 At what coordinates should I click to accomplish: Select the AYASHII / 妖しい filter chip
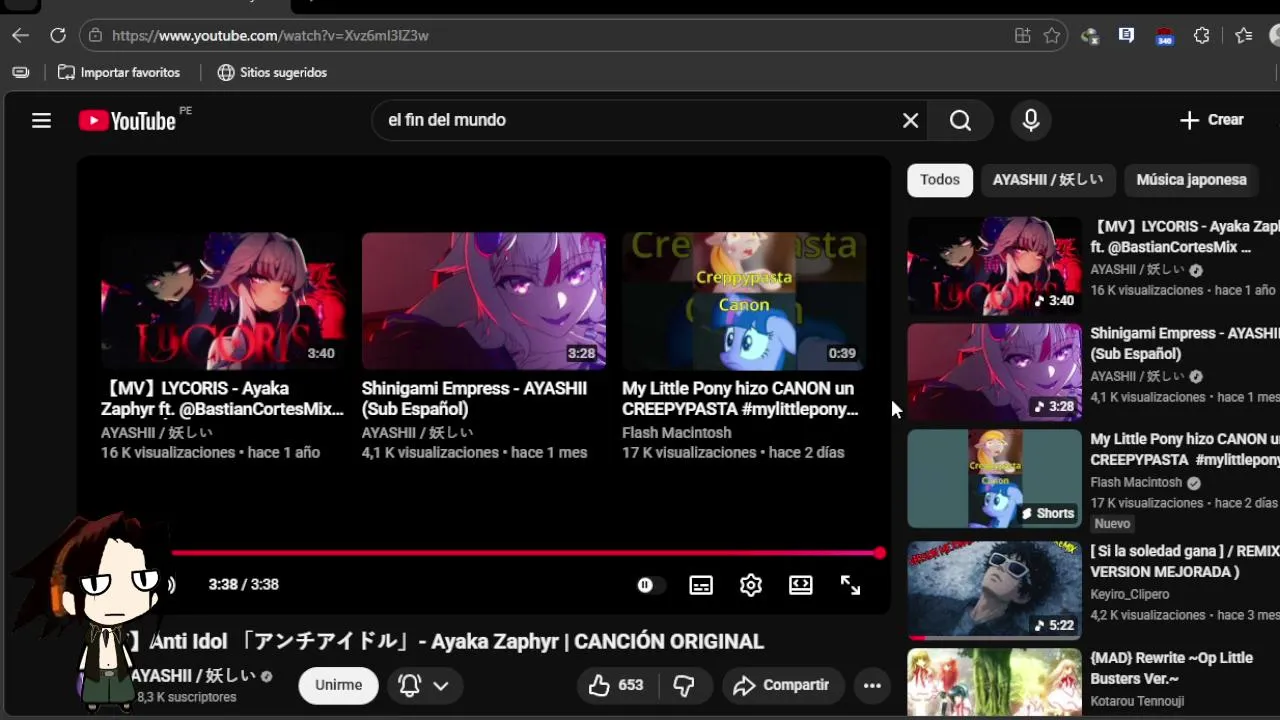click(x=1048, y=180)
